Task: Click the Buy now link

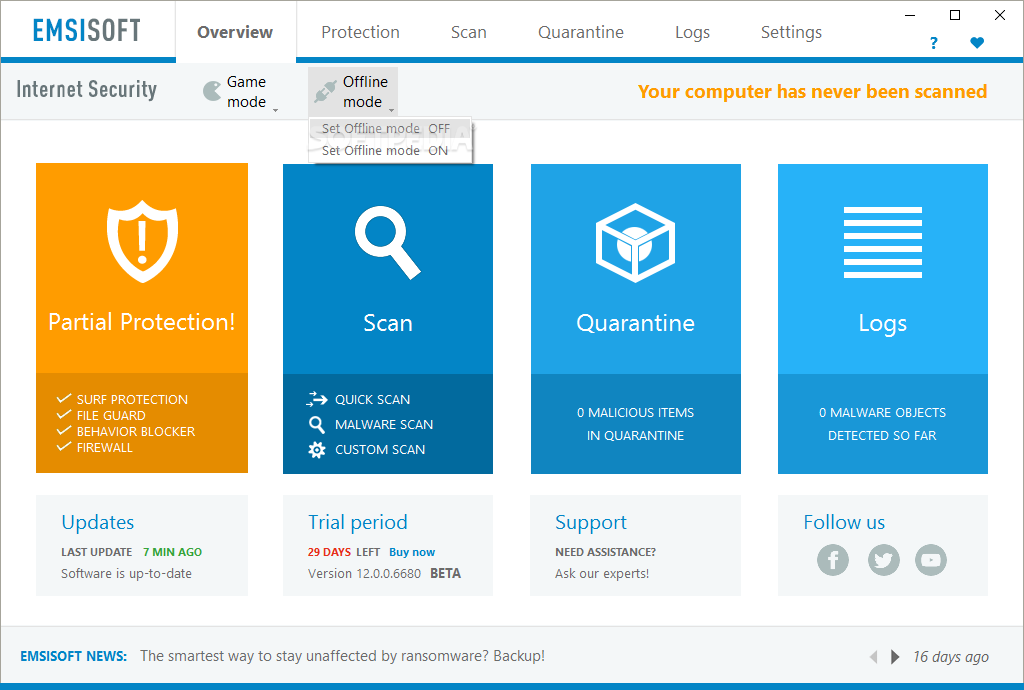Action: click(x=412, y=552)
